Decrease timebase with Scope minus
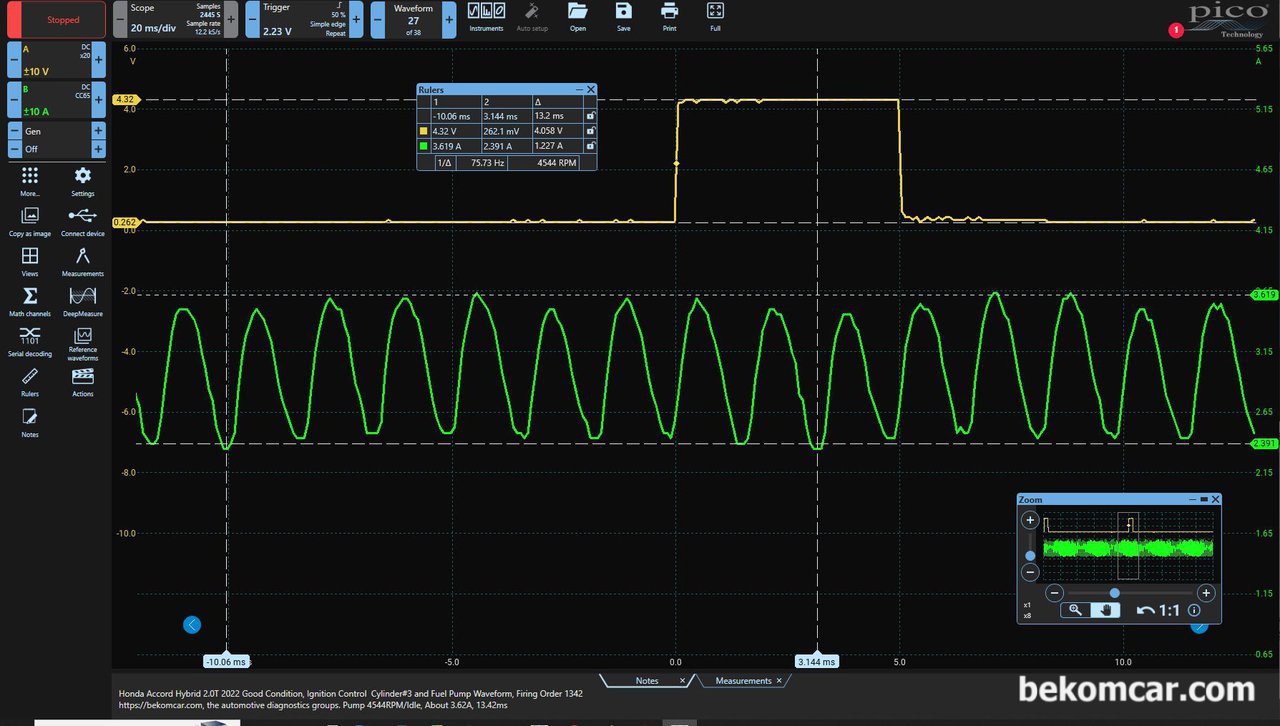This screenshot has width=1280, height=726. (x=119, y=20)
